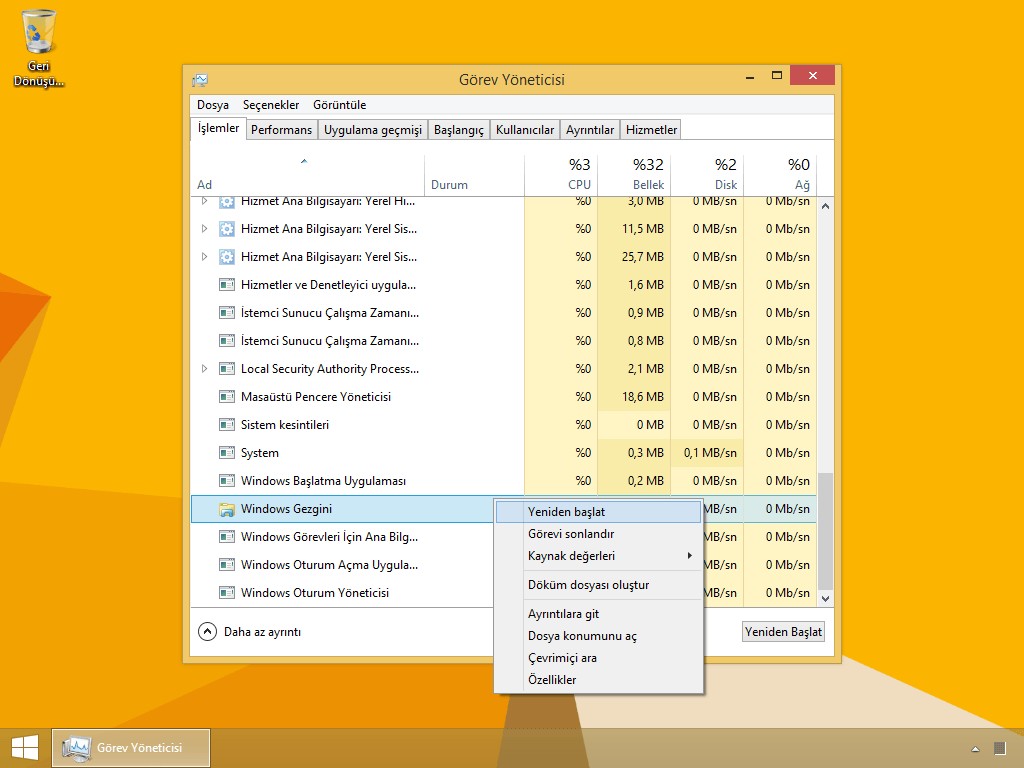
Task: Click the Task Manager icon in the taskbar
Action: pyautogui.click(x=76, y=748)
